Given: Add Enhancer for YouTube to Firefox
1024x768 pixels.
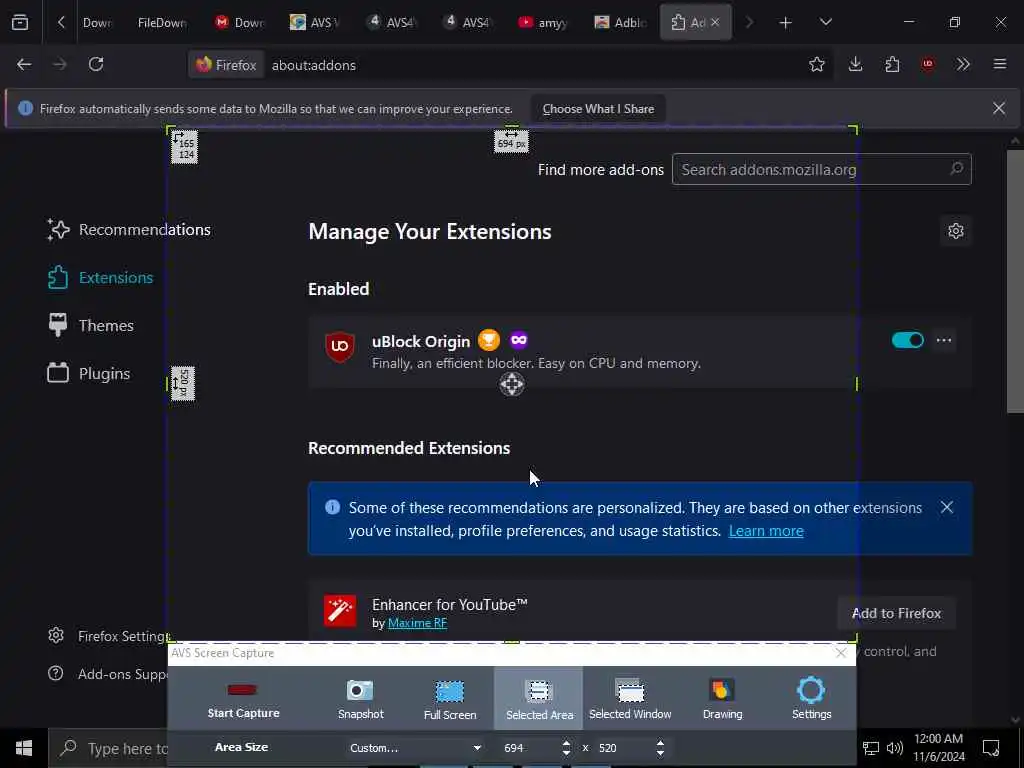Looking at the screenshot, I should pyautogui.click(x=896, y=613).
